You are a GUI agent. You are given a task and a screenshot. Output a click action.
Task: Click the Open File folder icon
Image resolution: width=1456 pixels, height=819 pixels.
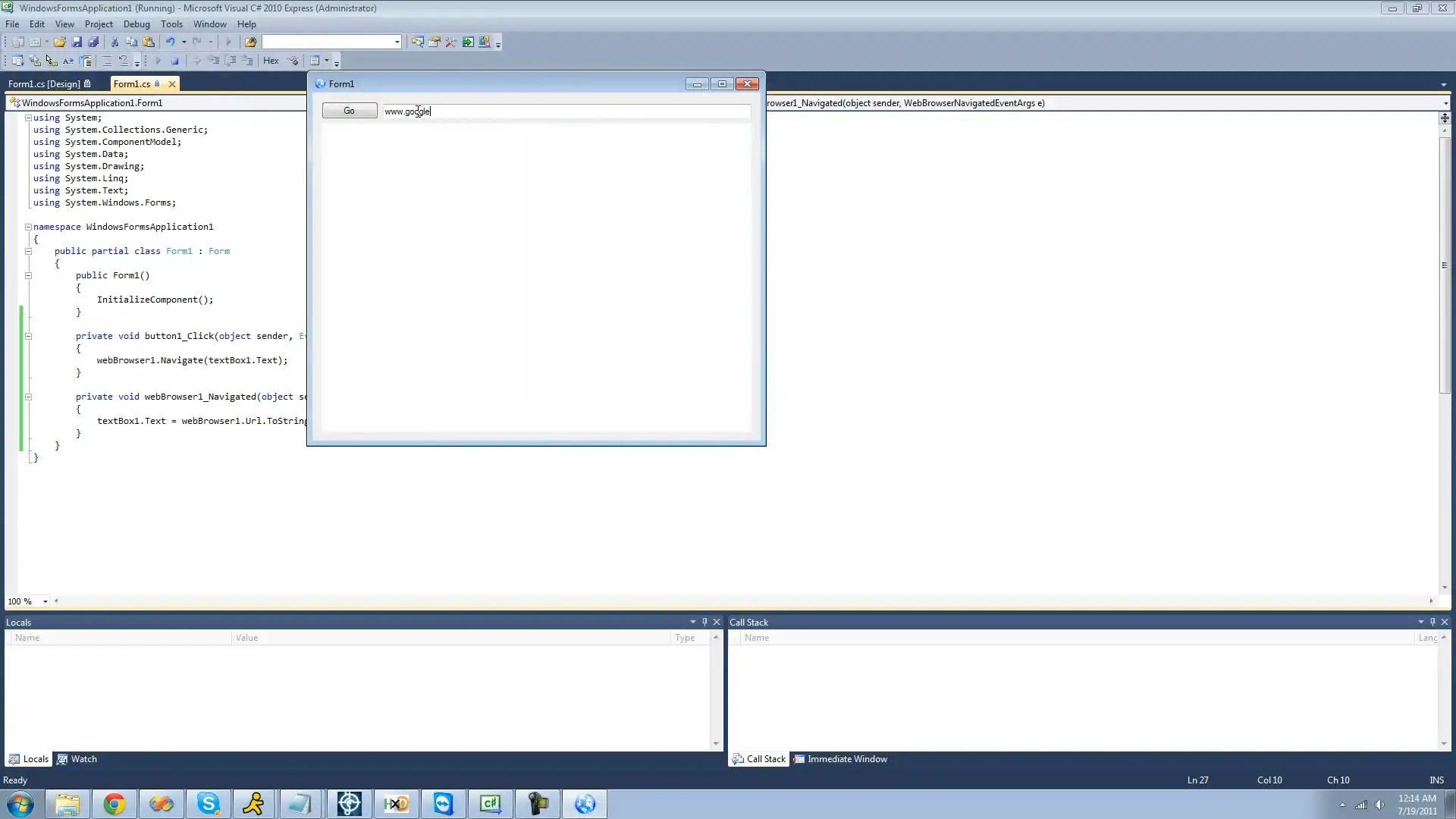click(x=59, y=42)
